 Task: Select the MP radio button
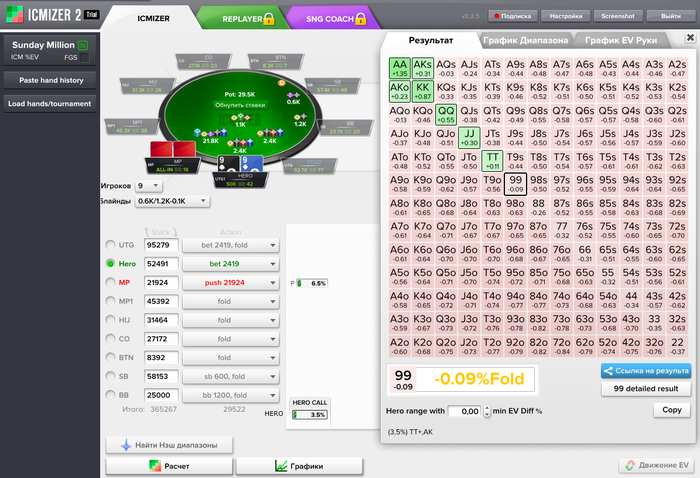click(x=110, y=282)
